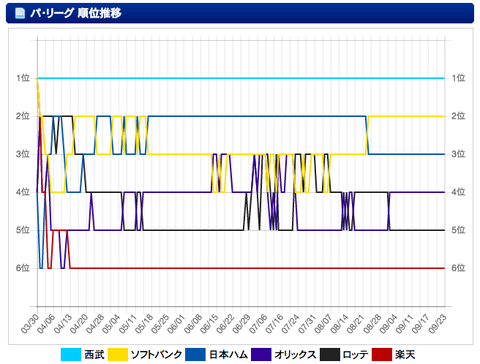This screenshot has width=480, height=364.
Task: Click the left axis label 5位
Action: [23, 230]
